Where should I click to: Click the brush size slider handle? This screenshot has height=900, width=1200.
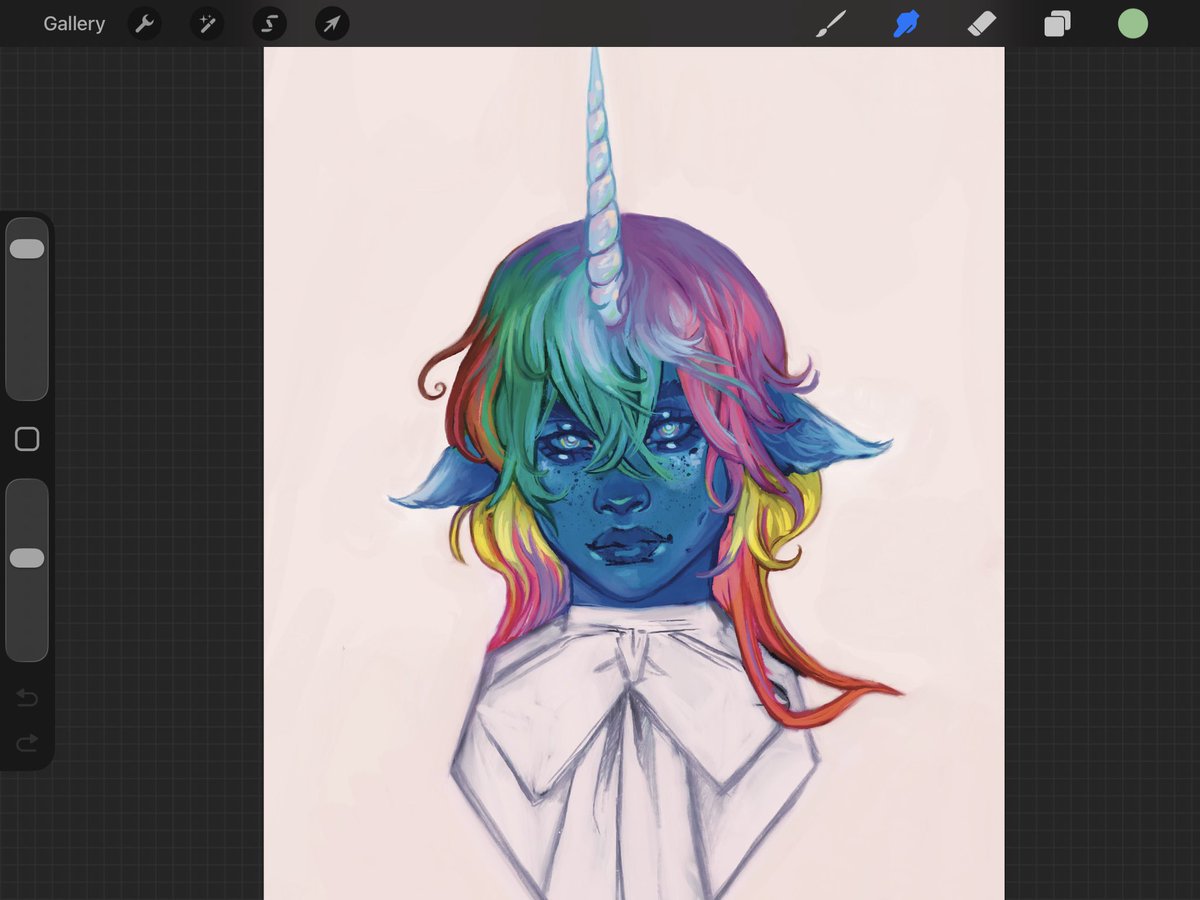click(27, 249)
